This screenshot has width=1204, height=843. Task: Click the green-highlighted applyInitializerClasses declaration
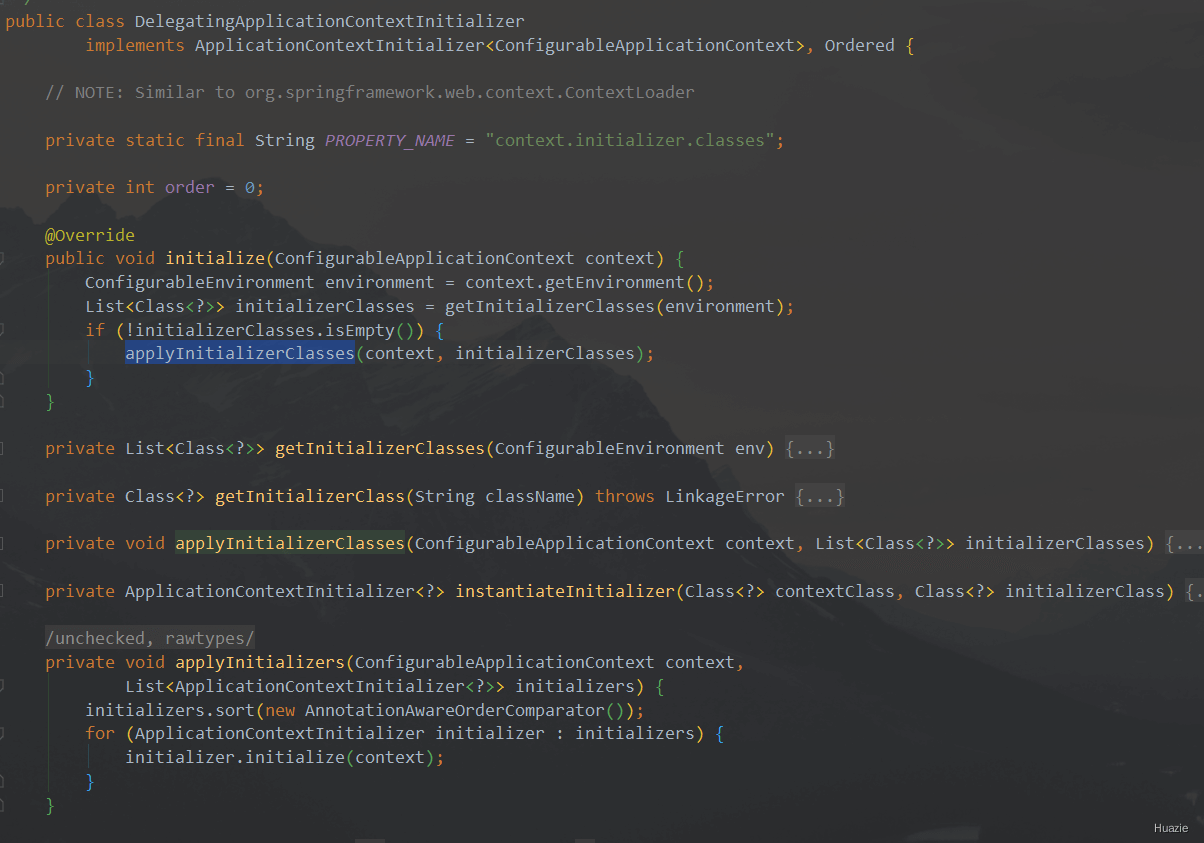tap(289, 543)
